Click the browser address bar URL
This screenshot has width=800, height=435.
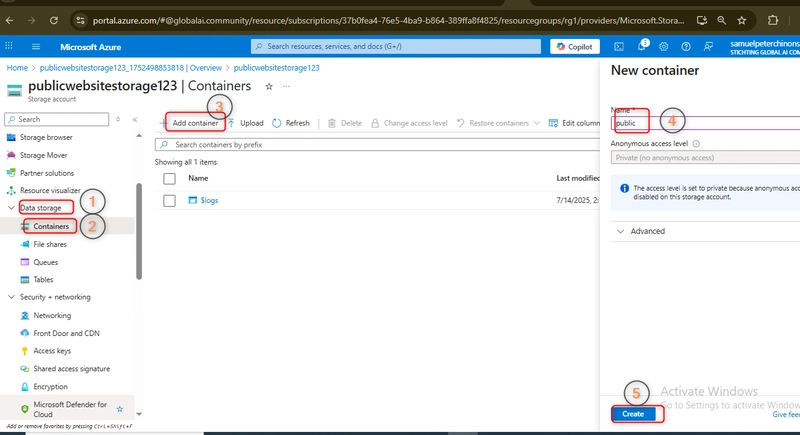pos(388,20)
